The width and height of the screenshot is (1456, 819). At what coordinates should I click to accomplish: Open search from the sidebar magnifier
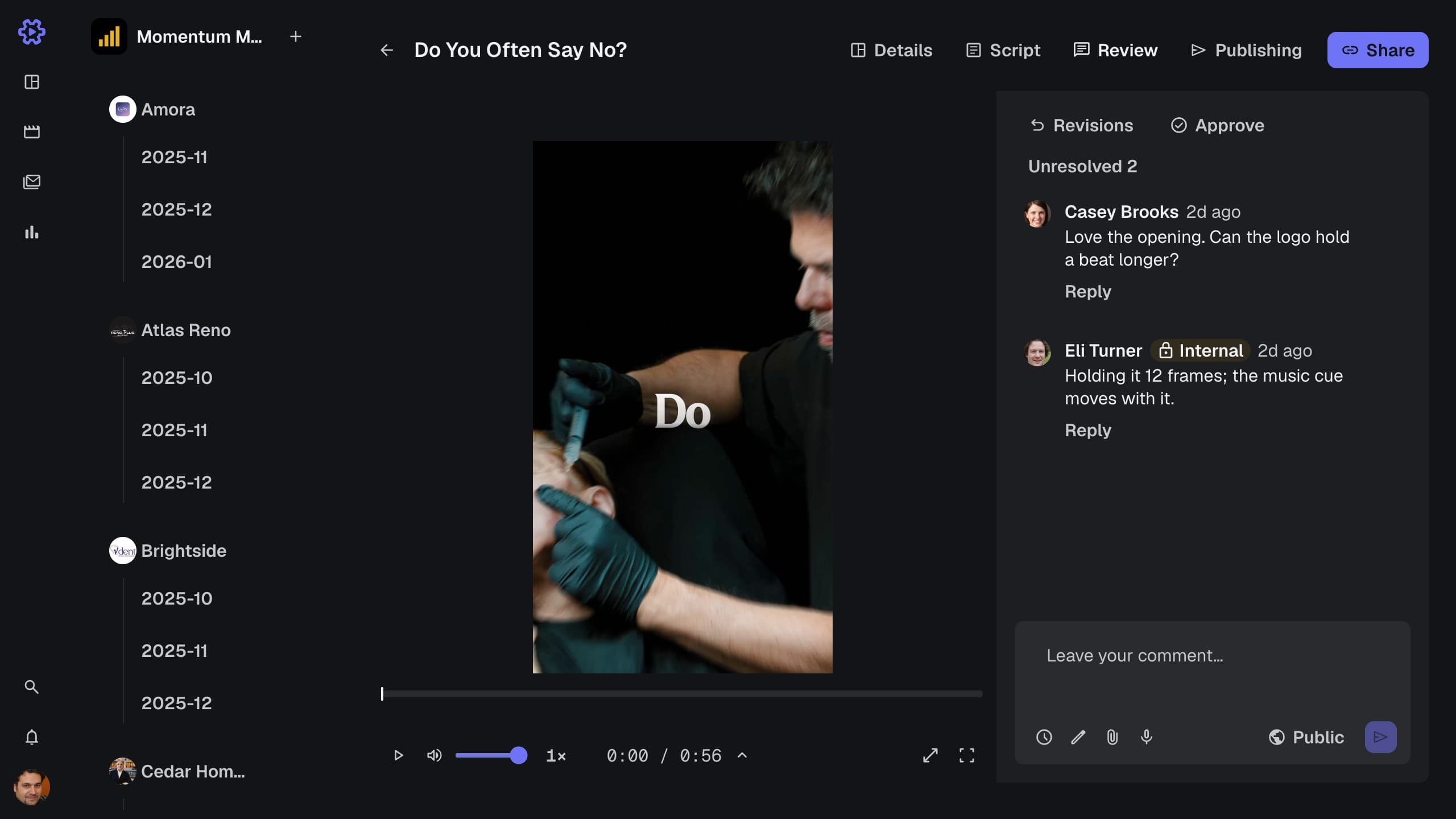32,687
